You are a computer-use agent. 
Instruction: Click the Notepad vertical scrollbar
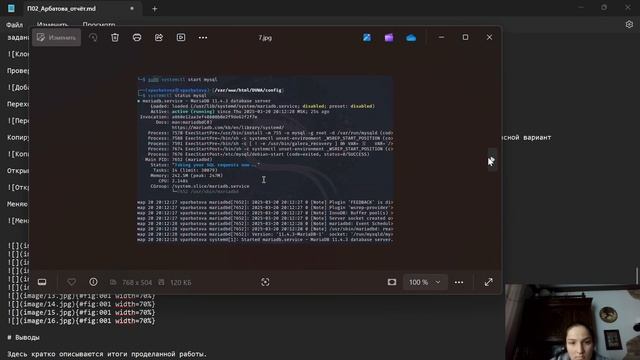[637, 276]
